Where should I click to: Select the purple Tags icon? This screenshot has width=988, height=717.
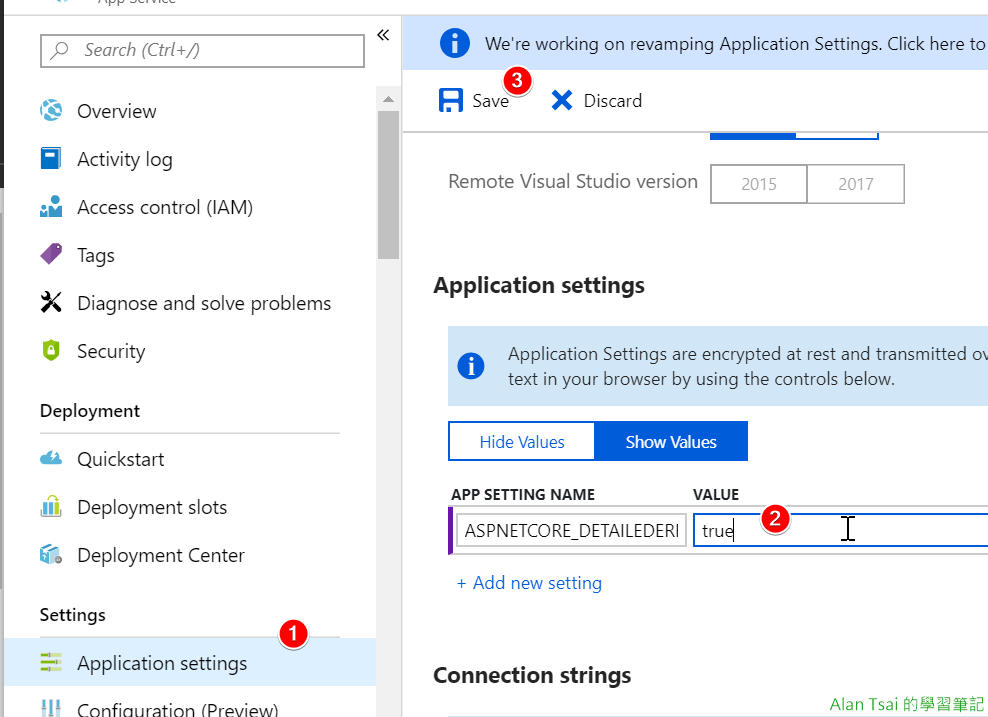[x=51, y=255]
